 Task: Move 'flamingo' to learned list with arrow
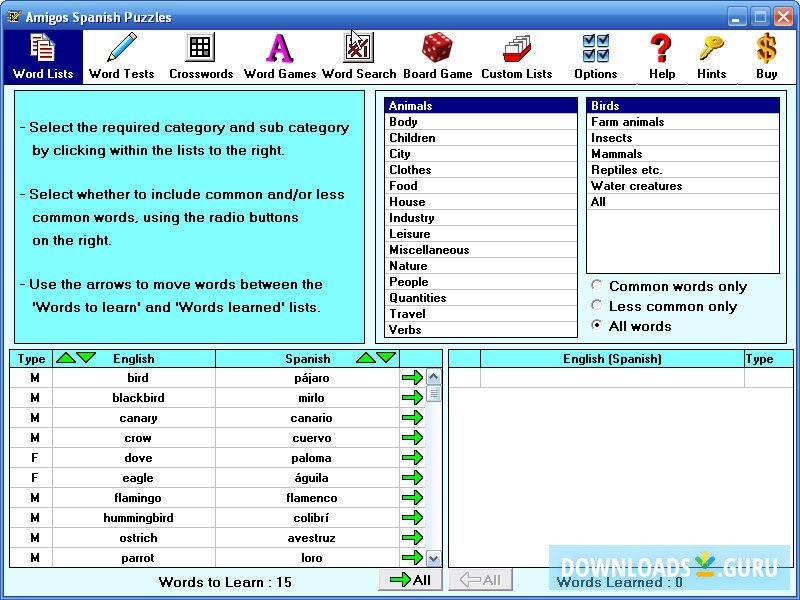[x=412, y=497]
